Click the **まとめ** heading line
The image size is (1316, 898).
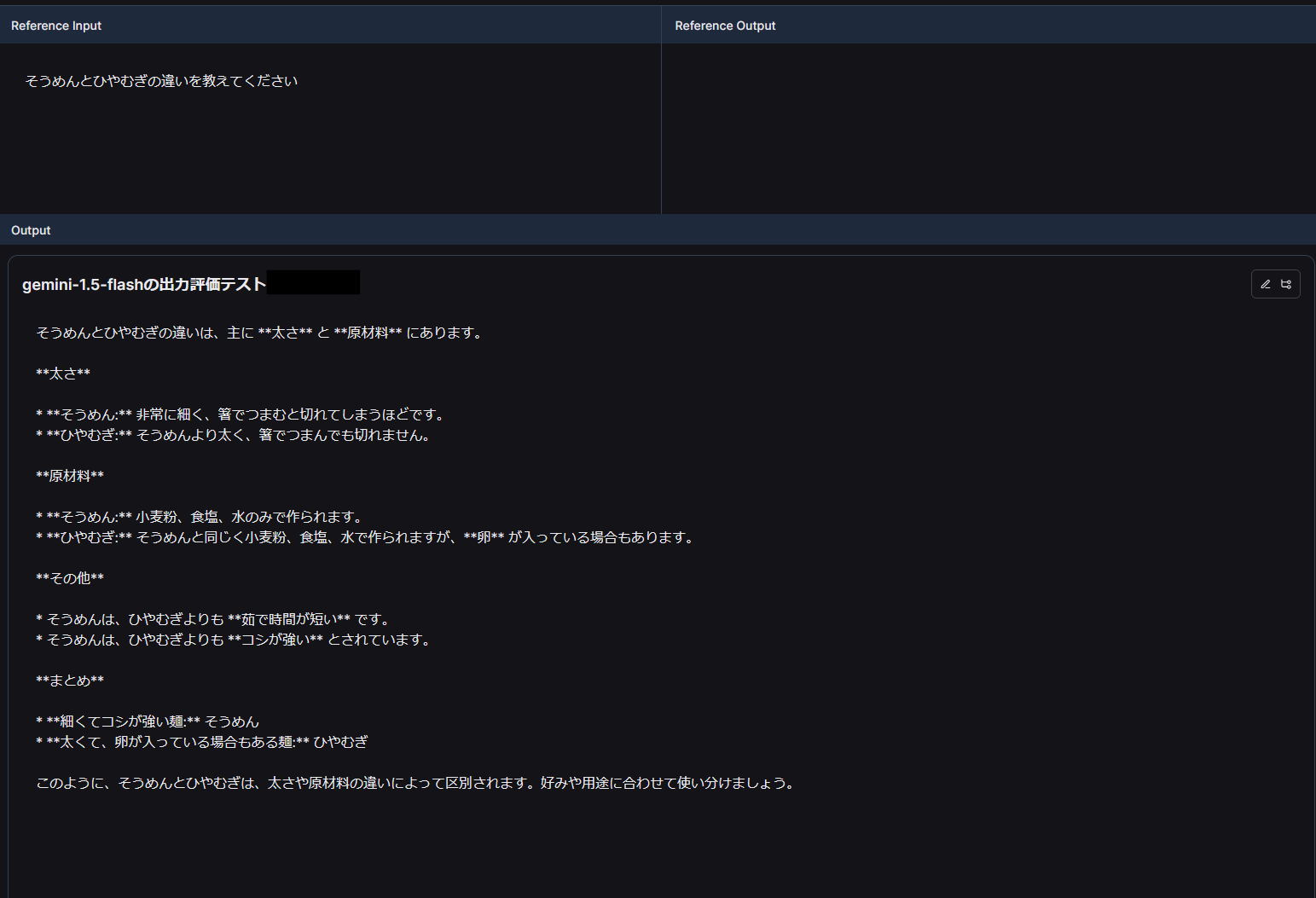tap(70, 681)
